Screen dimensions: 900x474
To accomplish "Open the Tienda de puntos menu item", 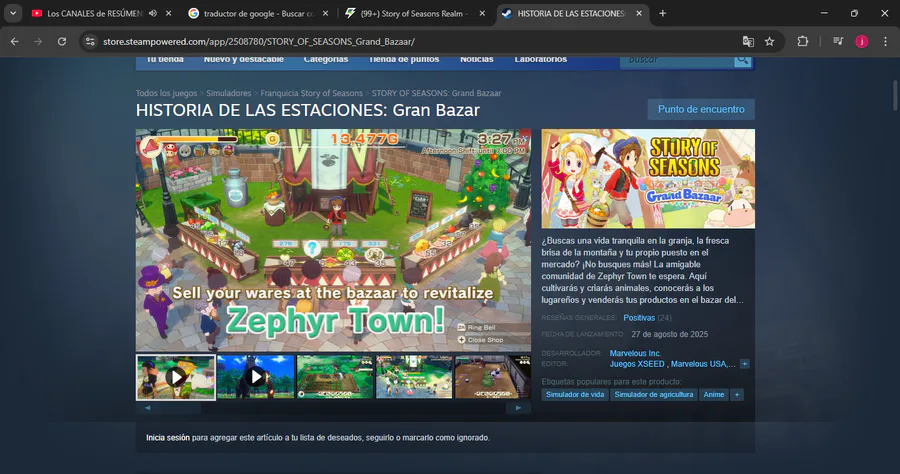I will [404, 60].
